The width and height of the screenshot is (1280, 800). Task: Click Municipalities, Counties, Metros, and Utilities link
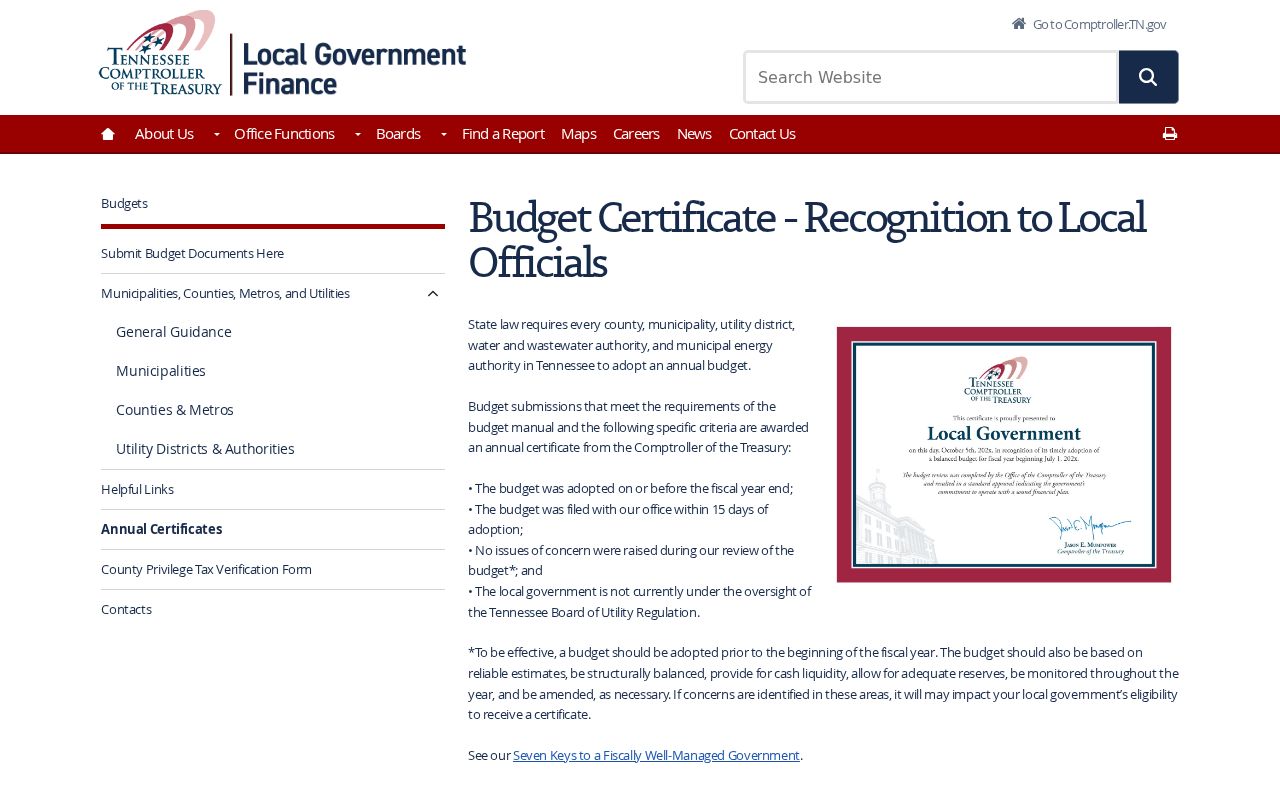point(225,294)
